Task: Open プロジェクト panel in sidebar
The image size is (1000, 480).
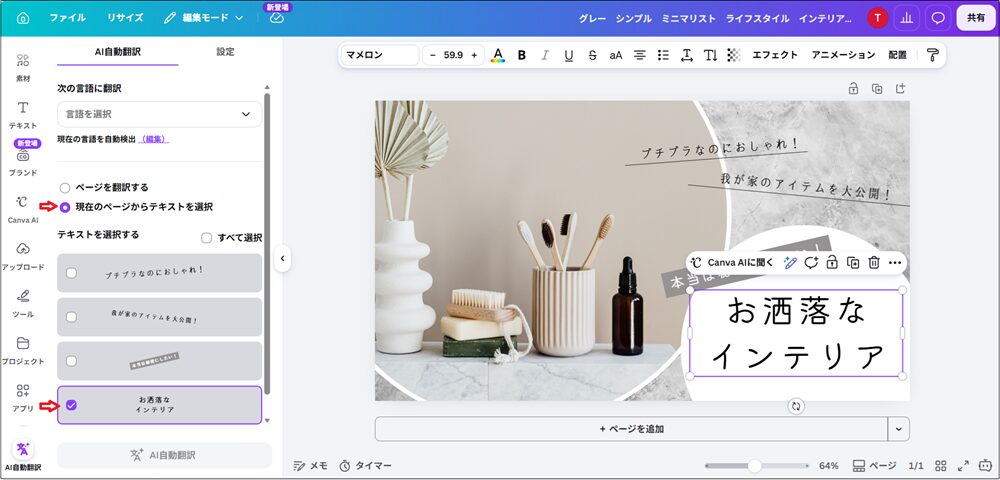Action: 23,351
